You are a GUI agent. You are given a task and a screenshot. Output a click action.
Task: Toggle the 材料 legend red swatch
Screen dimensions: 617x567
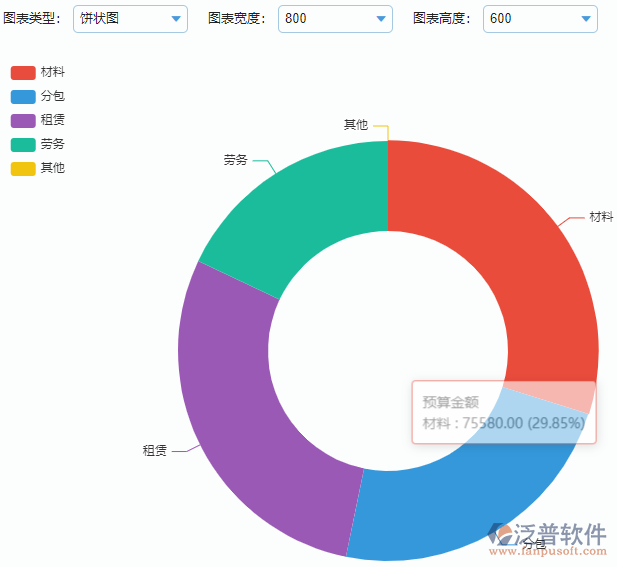pyautogui.click(x=23, y=73)
